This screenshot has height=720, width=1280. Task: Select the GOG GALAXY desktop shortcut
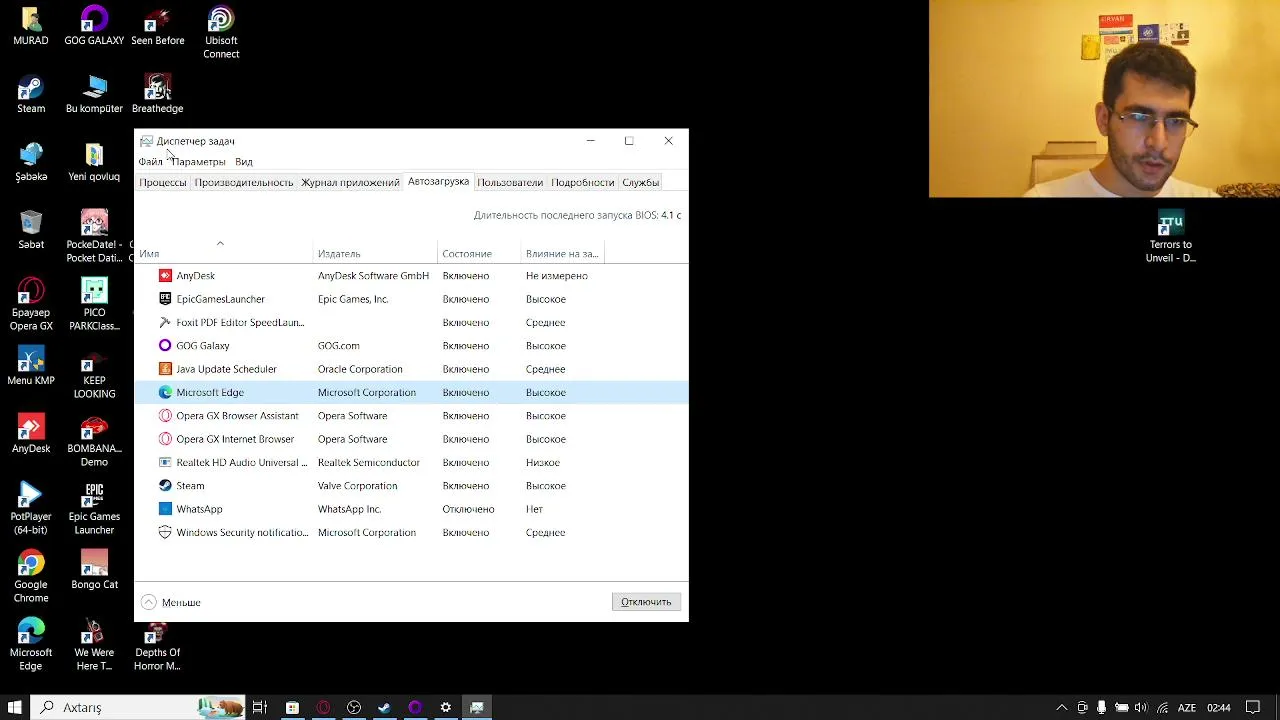(x=94, y=27)
